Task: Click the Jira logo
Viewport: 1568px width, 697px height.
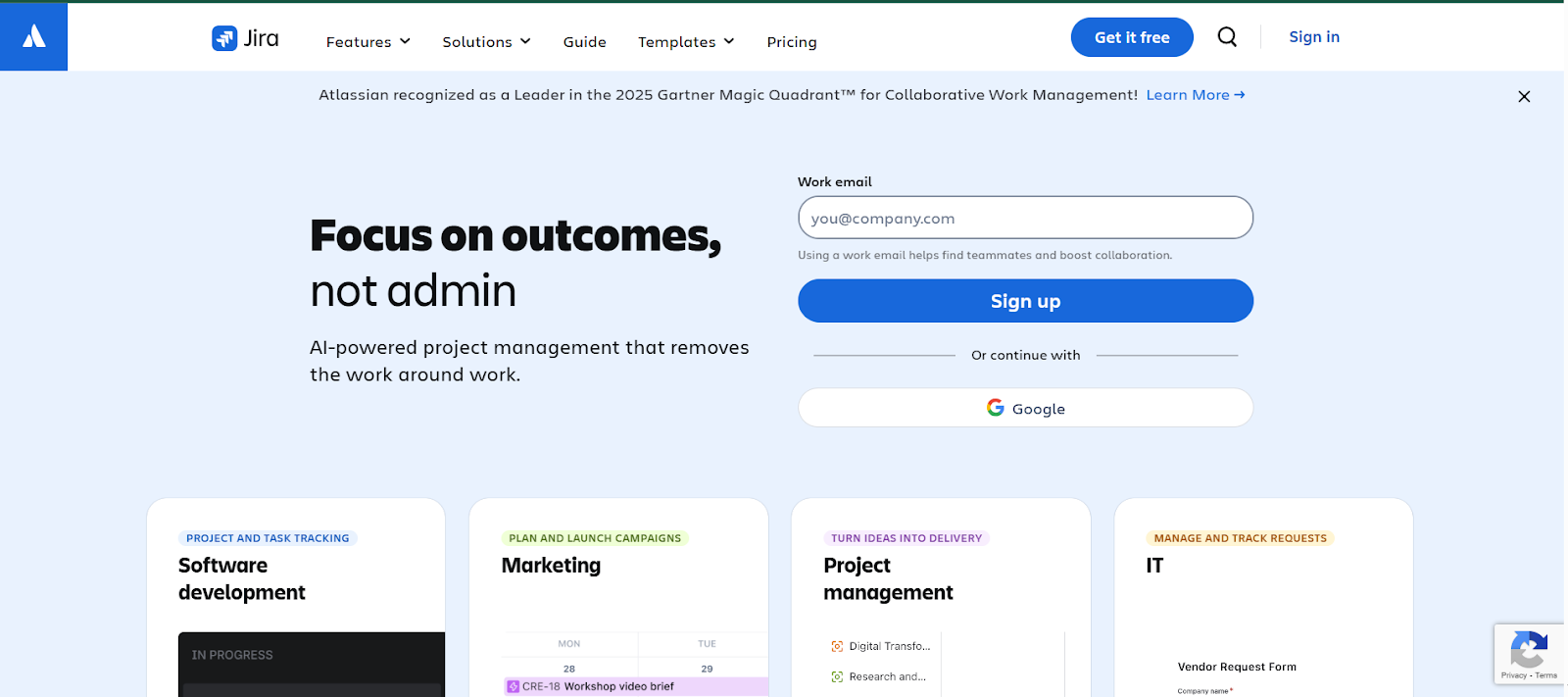Action: (245, 38)
